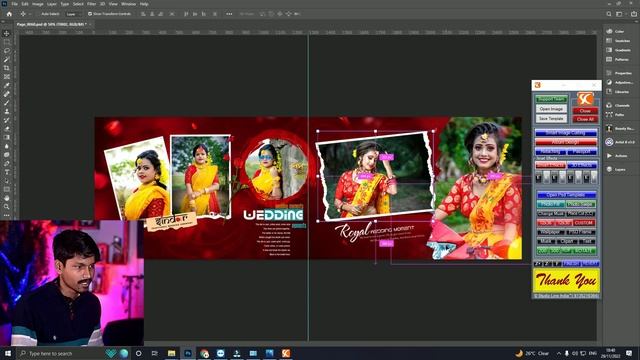Click the ROTATE button in plugin panel

coord(584,251)
